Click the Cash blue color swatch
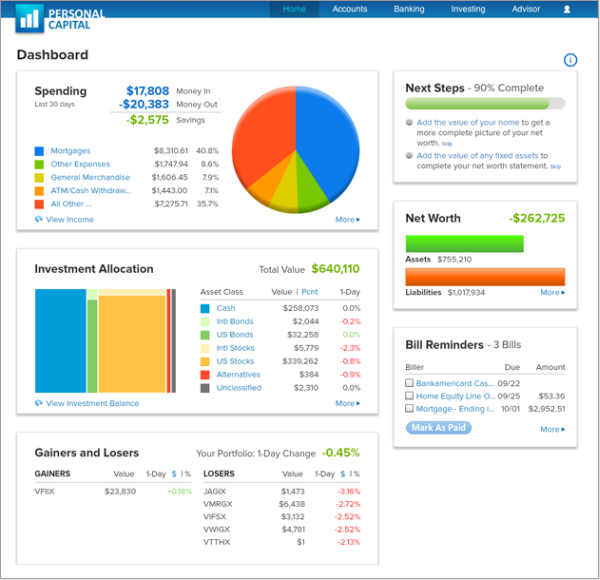 (205, 309)
